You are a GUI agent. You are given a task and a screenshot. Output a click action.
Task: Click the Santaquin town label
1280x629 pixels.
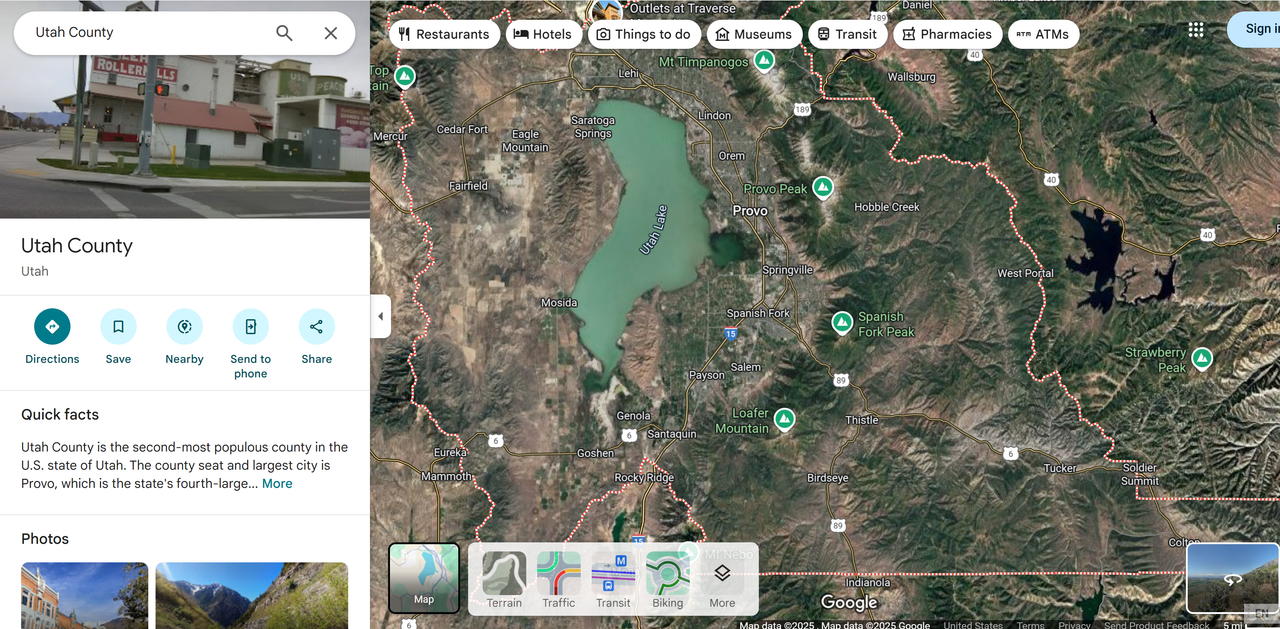point(672,434)
